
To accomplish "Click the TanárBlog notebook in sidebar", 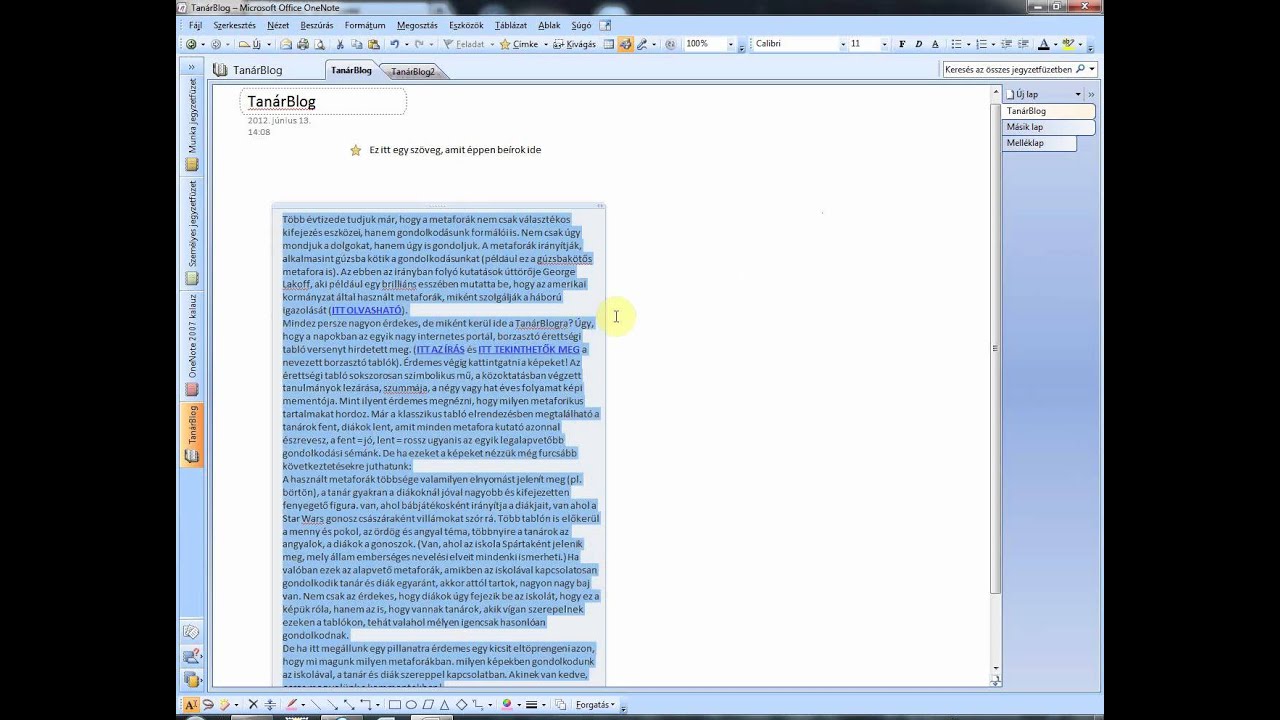I will pos(192,435).
